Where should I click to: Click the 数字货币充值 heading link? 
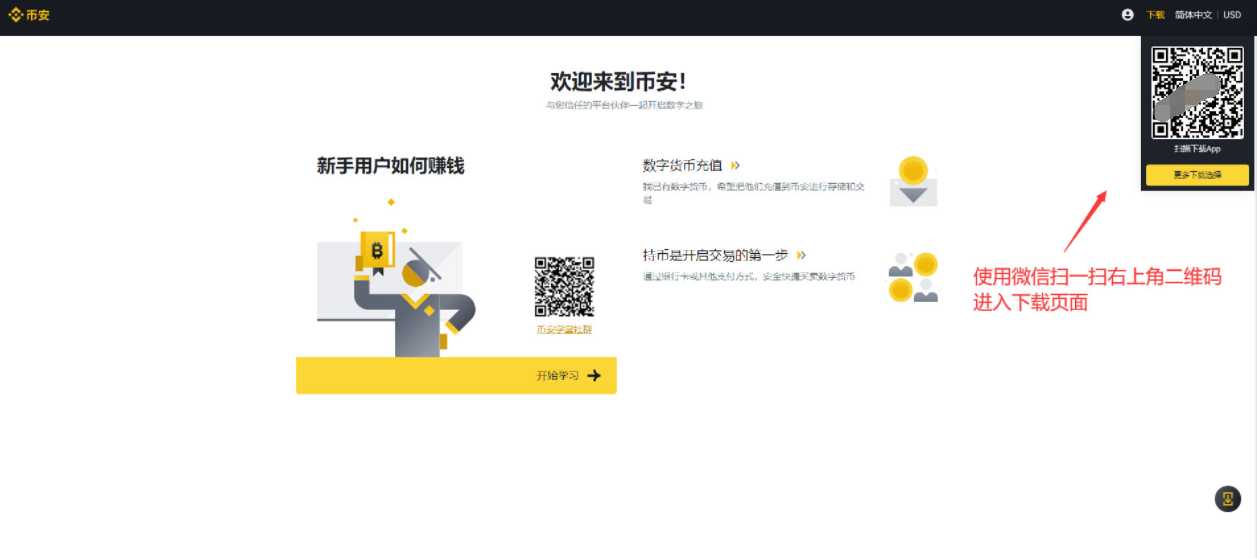[683, 166]
